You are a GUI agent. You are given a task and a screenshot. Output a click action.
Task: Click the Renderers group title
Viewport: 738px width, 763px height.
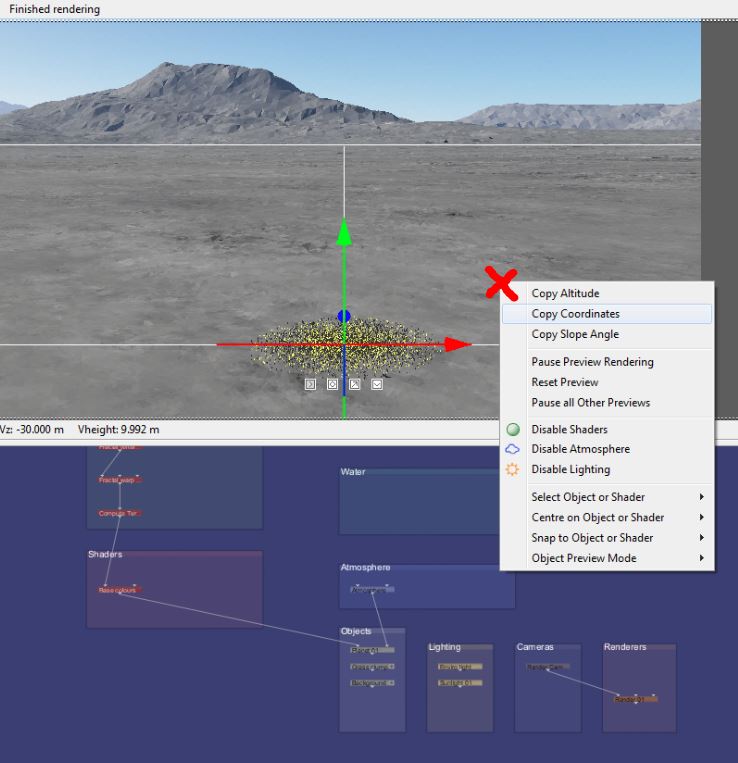(x=625, y=647)
